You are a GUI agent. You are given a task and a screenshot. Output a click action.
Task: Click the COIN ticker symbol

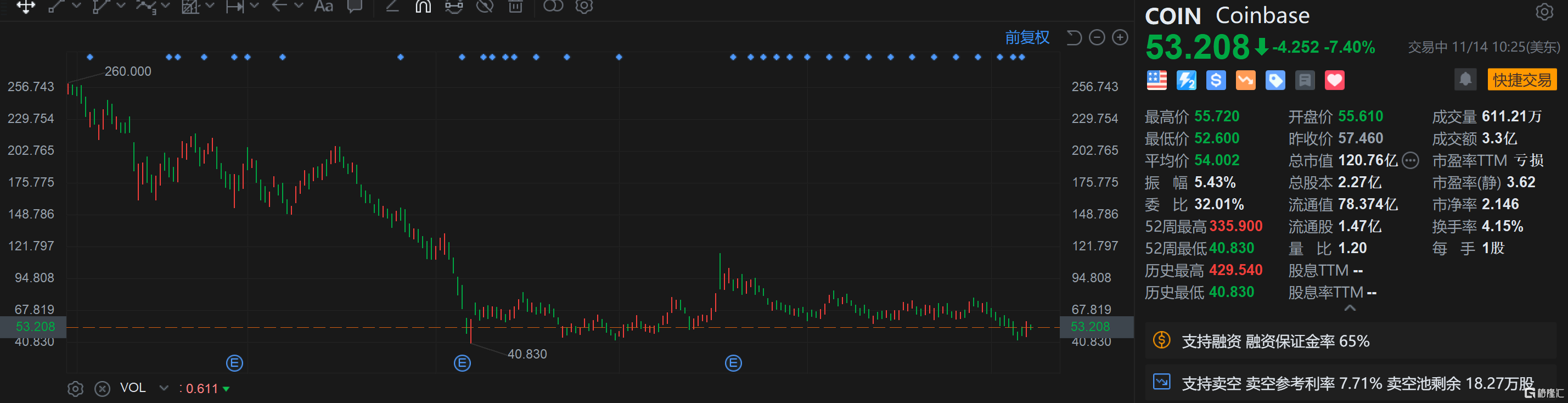pos(1173,16)
